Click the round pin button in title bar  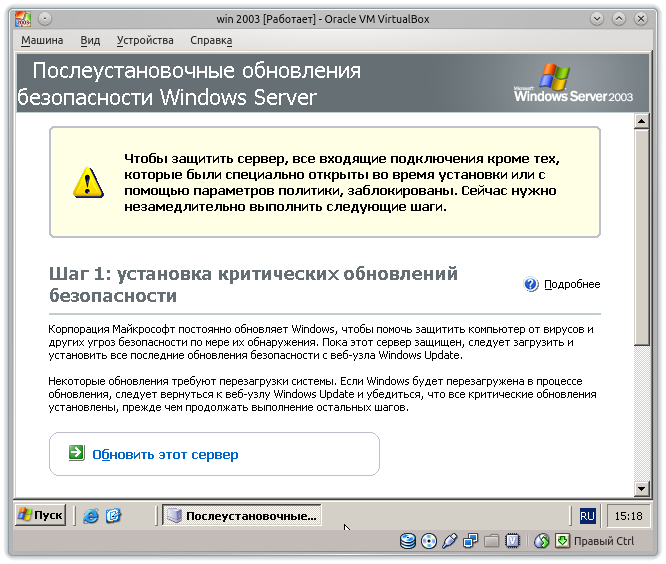(x=45, y=19)
